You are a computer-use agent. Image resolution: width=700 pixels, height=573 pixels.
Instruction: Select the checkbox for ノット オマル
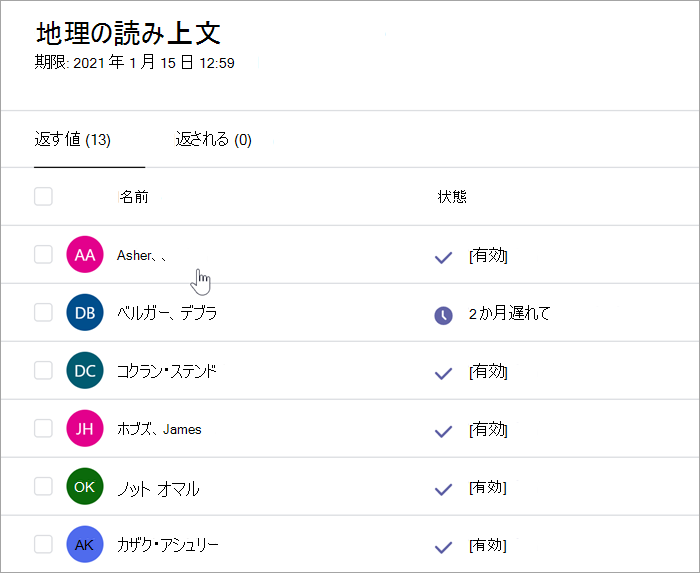43,486
